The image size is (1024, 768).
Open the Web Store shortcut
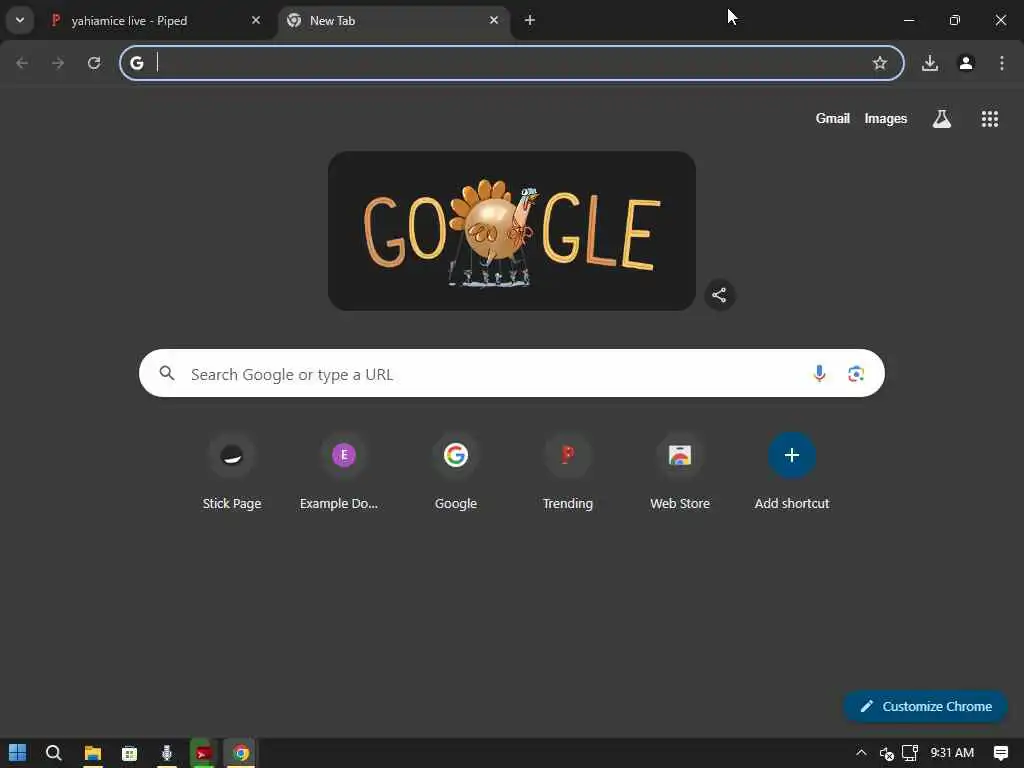680,472
